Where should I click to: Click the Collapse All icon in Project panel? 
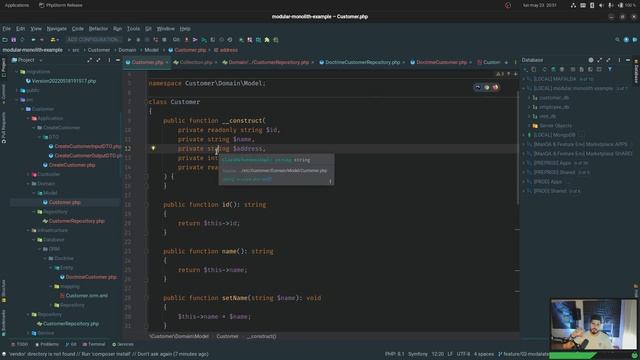click(98, 60)
